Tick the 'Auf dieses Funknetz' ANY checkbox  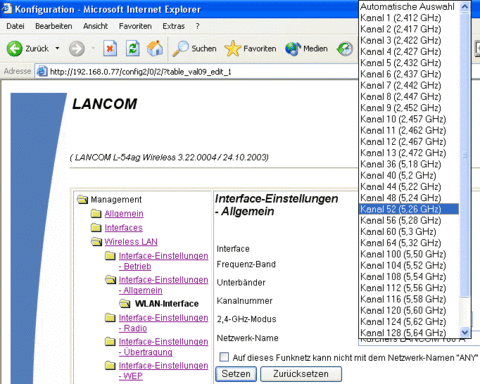tap(224, 357)
